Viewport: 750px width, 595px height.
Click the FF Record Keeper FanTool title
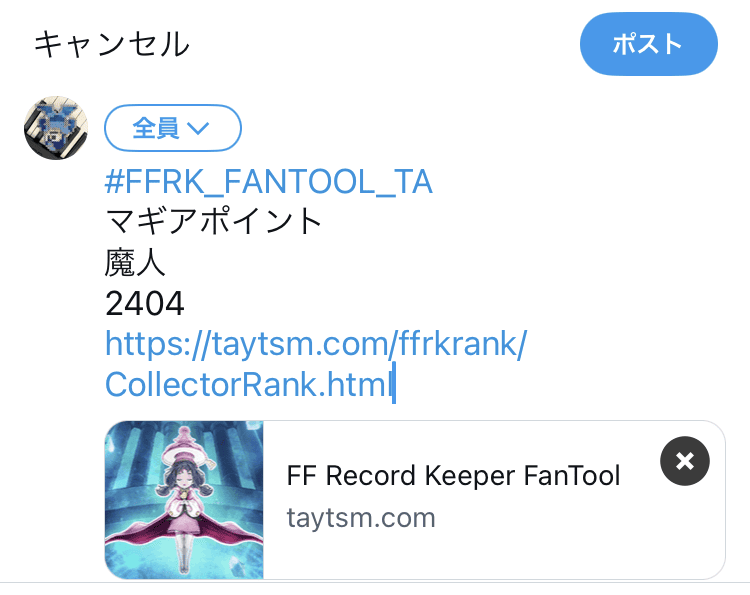(x=453, y=475)
